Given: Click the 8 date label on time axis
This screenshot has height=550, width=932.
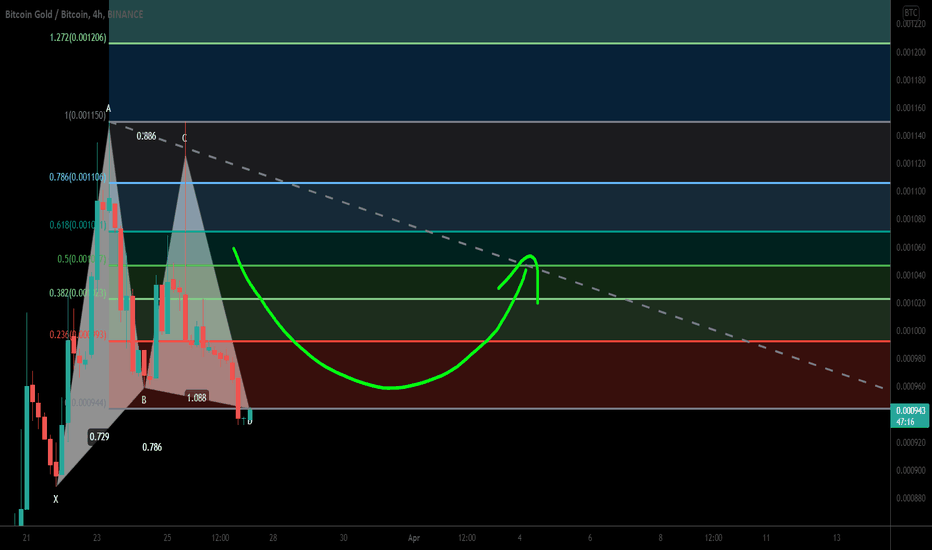Looking at the screenshot, I should 660,538.
